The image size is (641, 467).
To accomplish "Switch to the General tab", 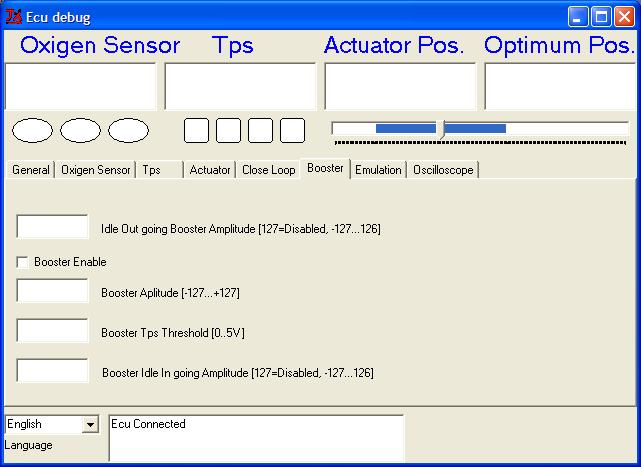I will [30, 170].
